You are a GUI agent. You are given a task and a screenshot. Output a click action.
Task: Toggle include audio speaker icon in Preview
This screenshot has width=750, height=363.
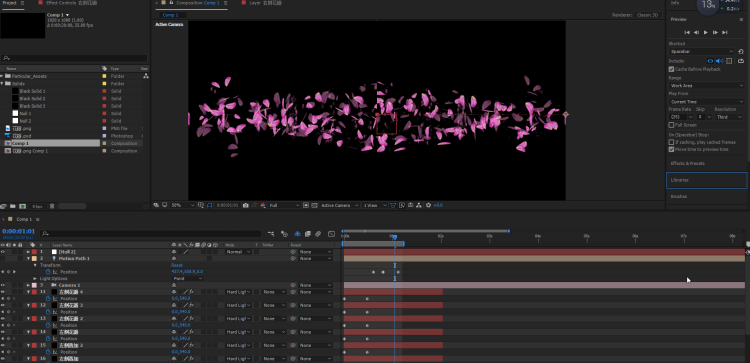[719, 61]
